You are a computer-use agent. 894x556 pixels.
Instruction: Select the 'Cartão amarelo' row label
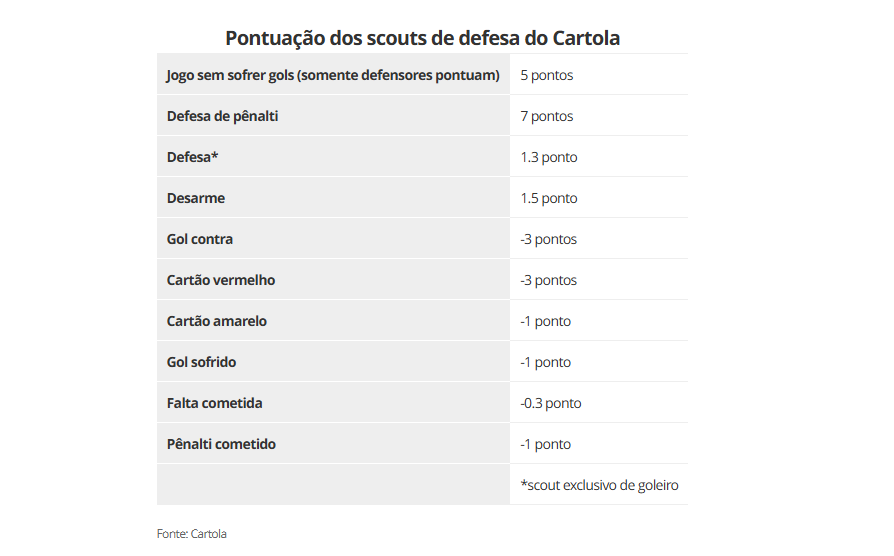(x=217, y=322)
